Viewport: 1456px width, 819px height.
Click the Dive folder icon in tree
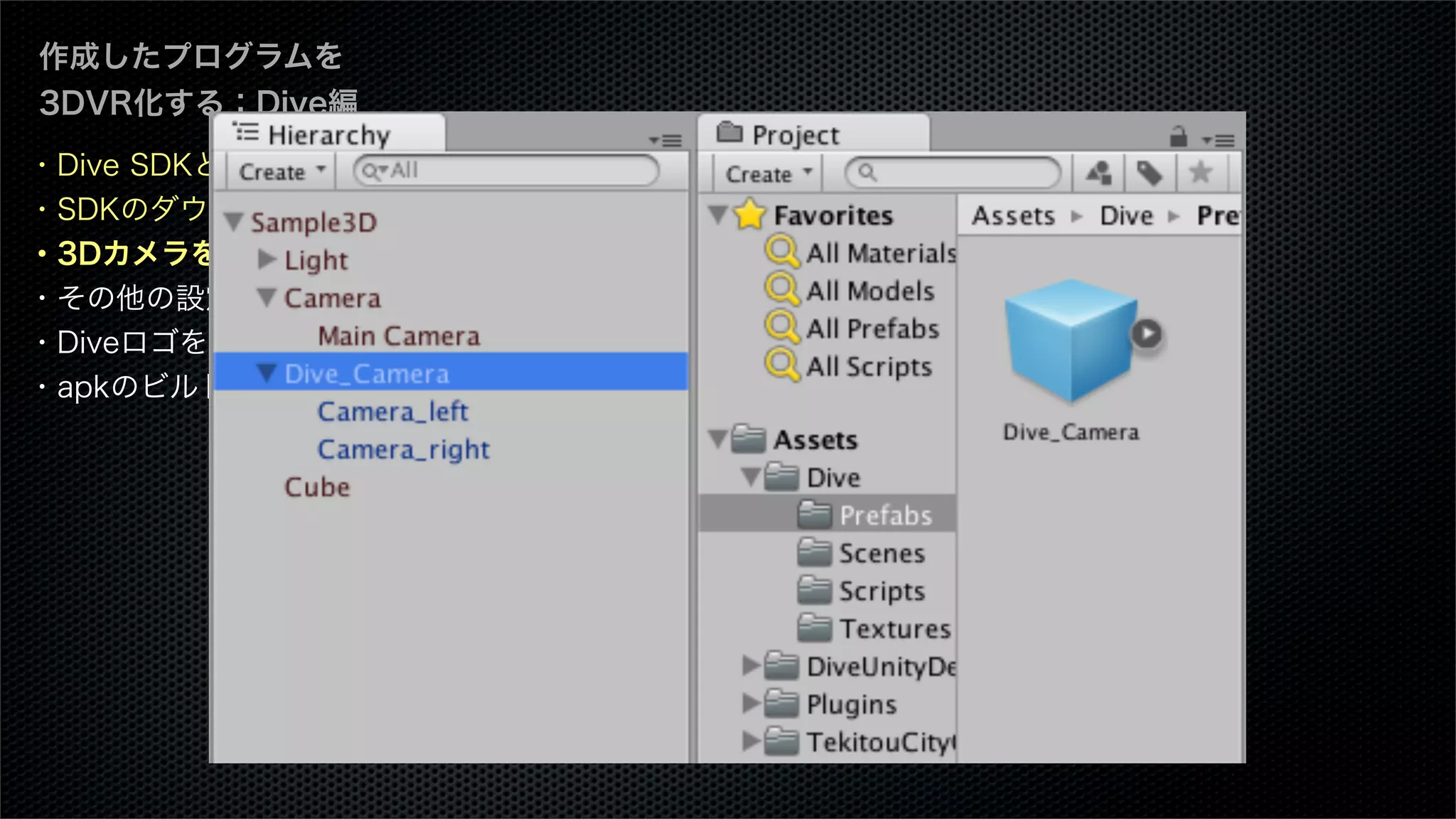pyautogui.click(x=781, y=476)
